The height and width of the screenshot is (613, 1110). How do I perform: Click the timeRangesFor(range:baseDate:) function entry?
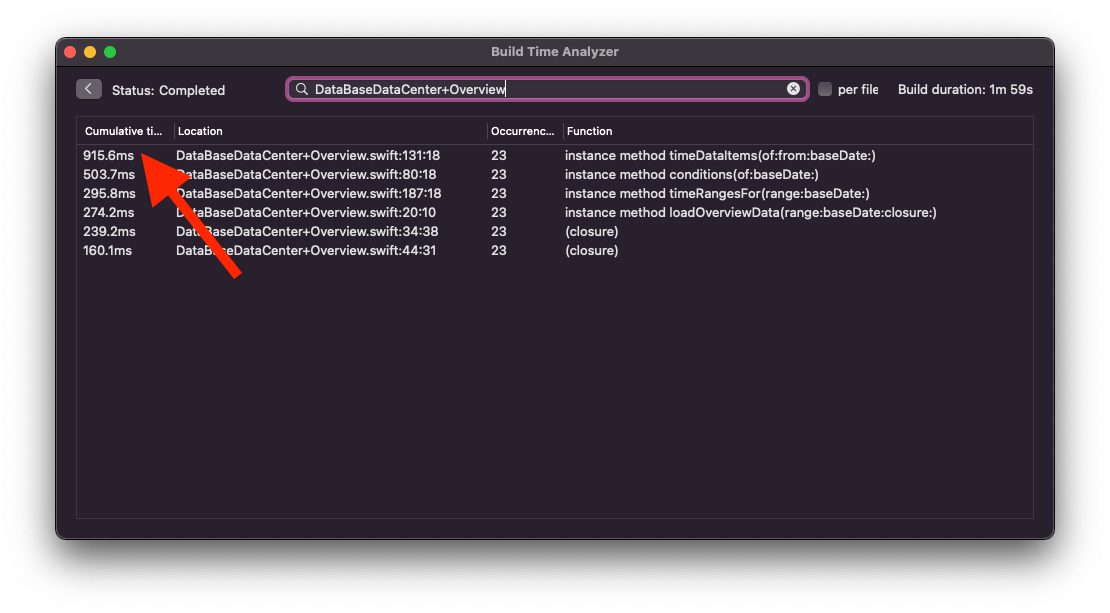point(717,194)
